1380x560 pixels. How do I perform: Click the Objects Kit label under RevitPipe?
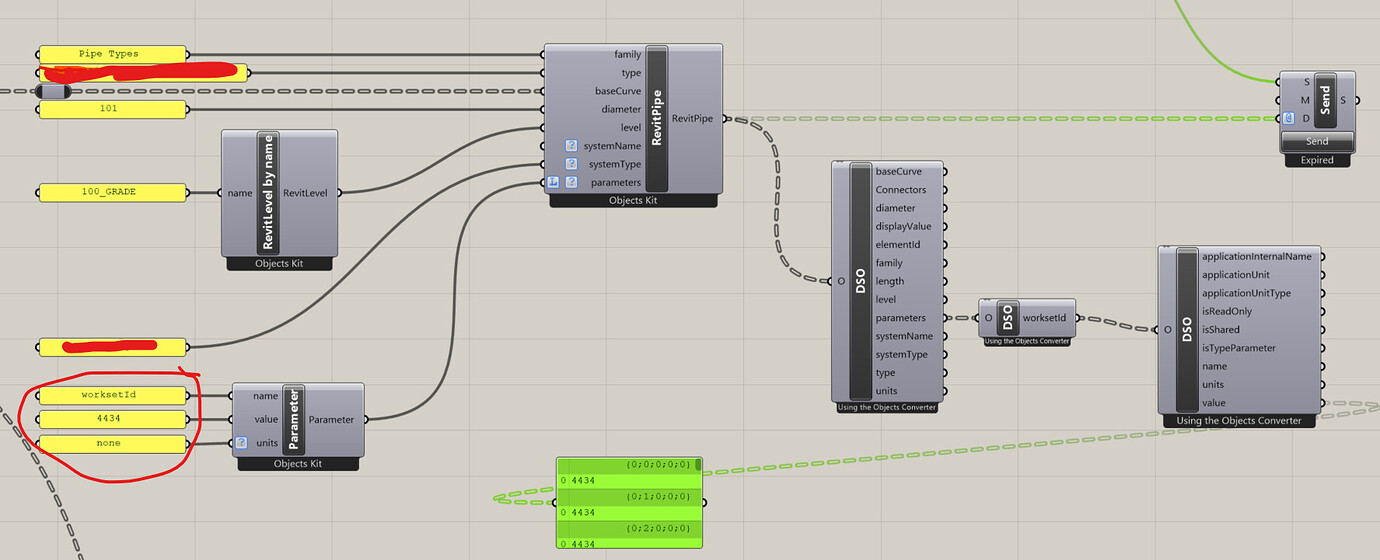(x=633, y=201)
